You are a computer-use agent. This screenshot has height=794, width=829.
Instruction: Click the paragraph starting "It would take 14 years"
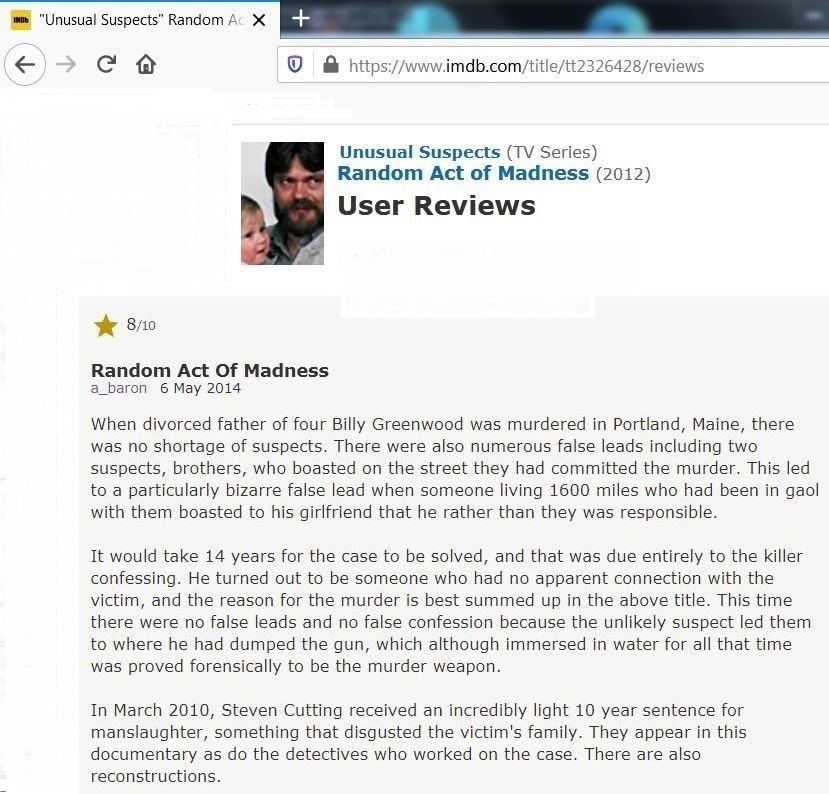(450, 611)
